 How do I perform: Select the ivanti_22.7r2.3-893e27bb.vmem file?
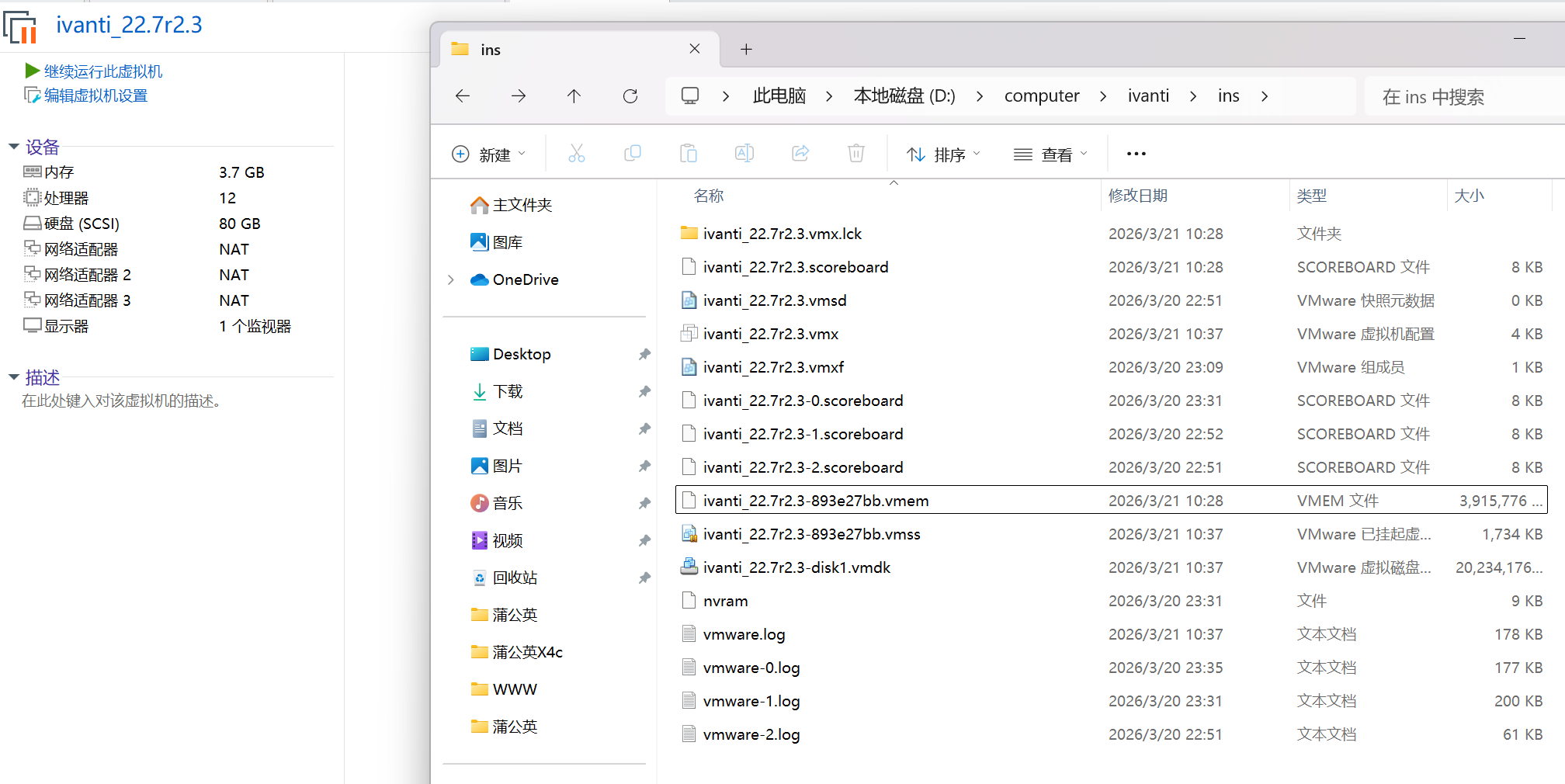click(1111, 500)
